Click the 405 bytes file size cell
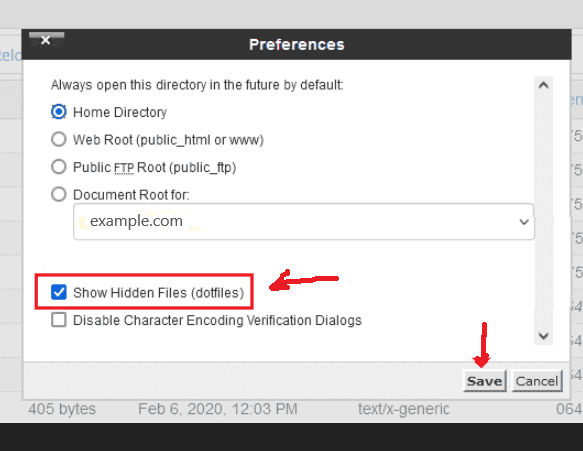Image resolution: width=583 pixels, height=451 pixels. [62, 409]
